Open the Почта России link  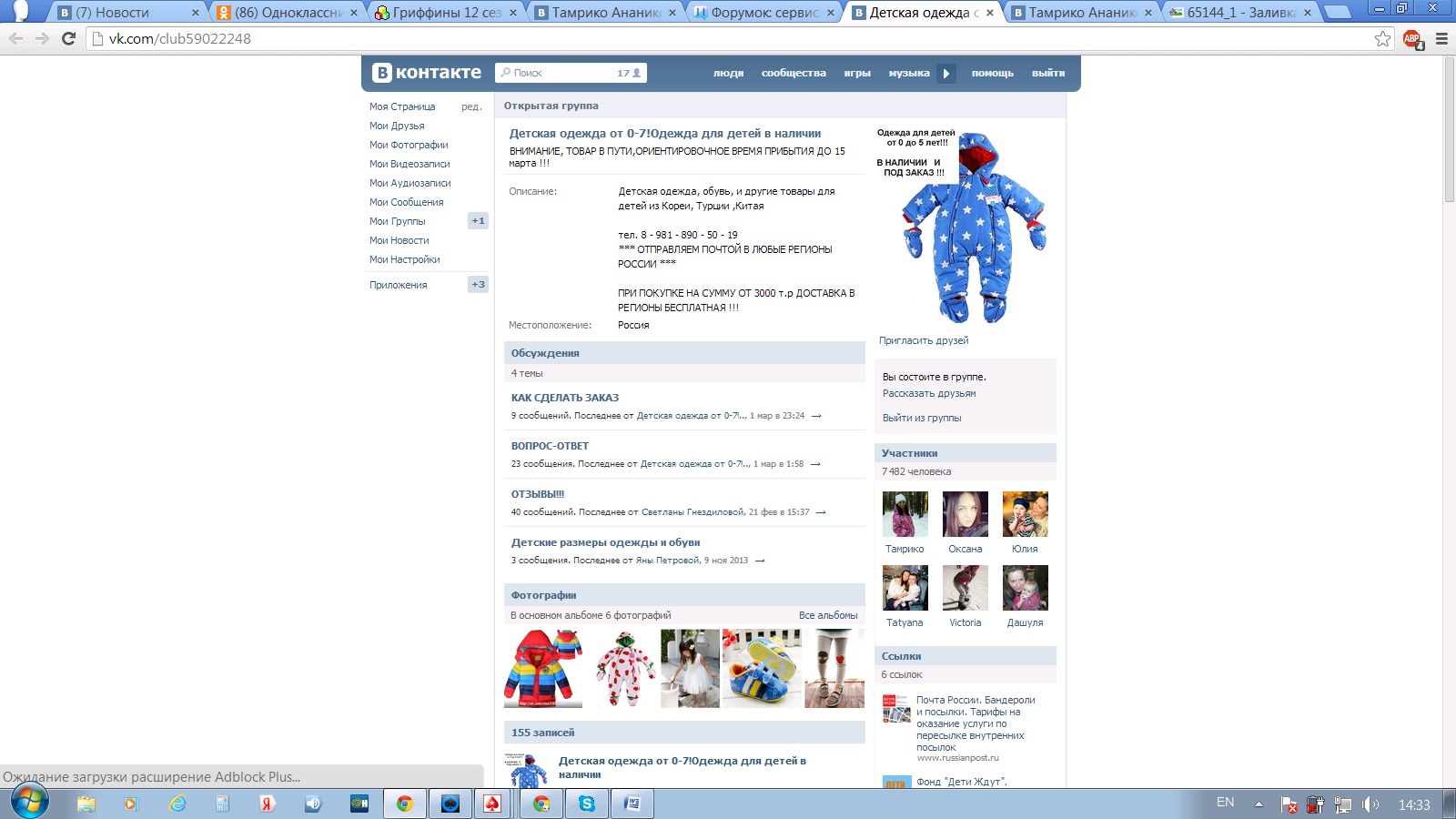[x=976, y=723]
